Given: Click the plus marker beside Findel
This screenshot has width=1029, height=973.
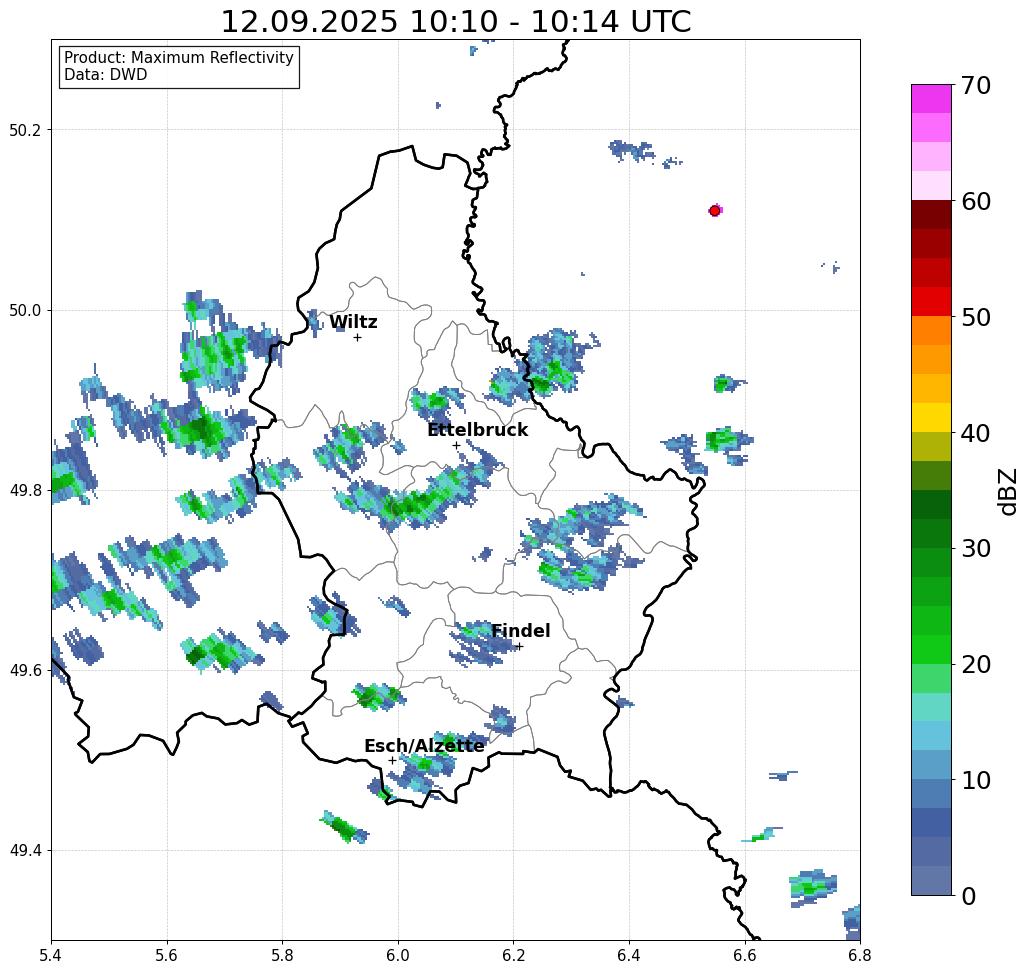Looking at the screenshot, I should coord(519,647).
